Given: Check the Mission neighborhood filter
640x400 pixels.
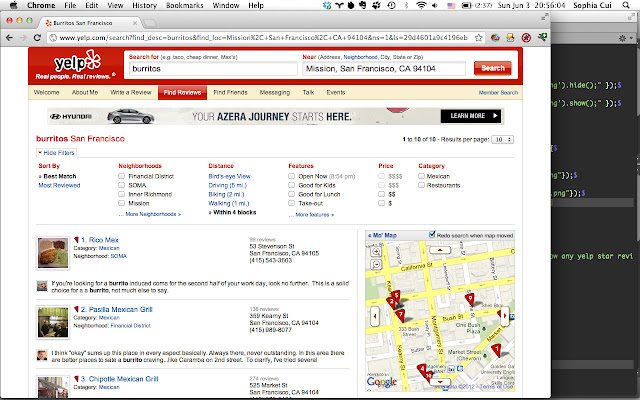Looking at the screenshot, I should click(121, 203).
